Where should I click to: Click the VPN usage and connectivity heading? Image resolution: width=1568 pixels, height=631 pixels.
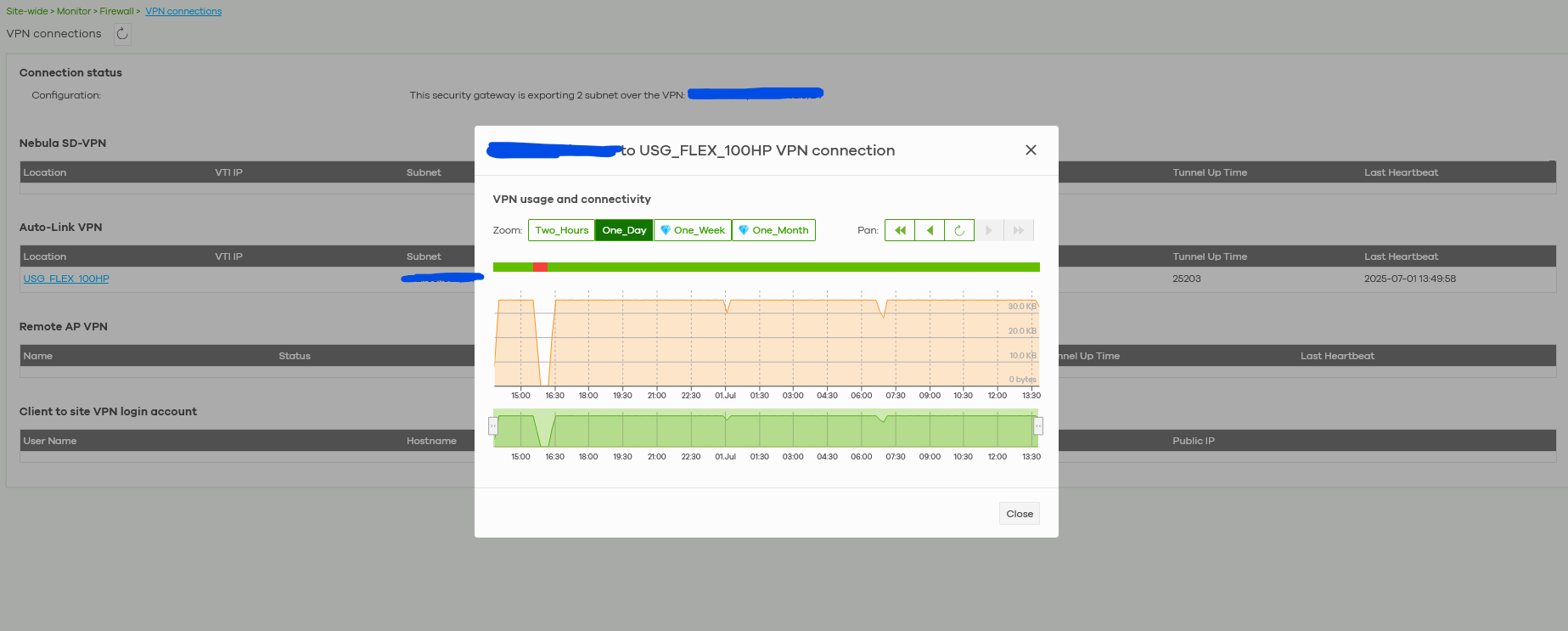click(x=572, y=199)
